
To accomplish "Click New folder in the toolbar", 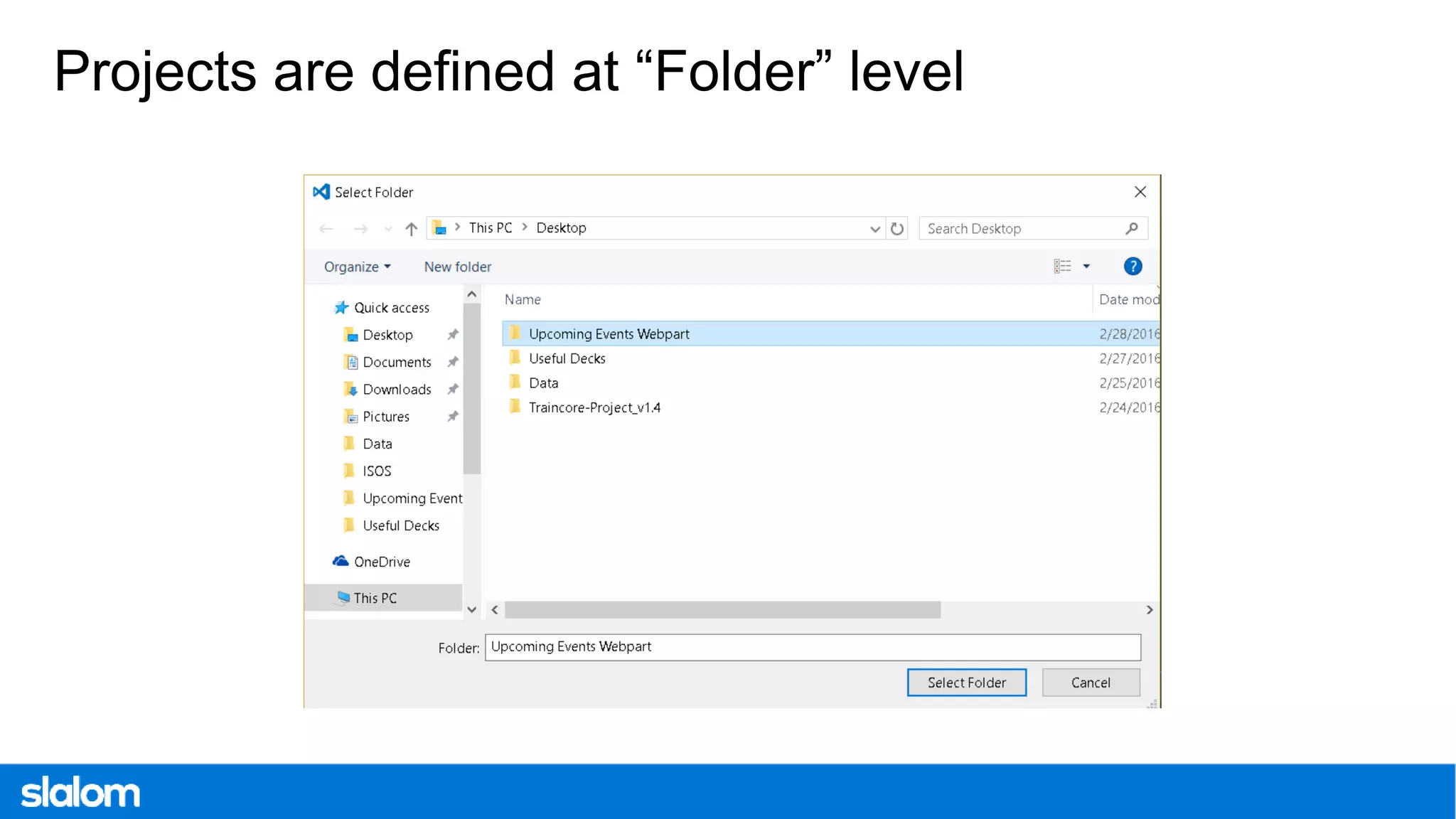I will click(457, 267).
